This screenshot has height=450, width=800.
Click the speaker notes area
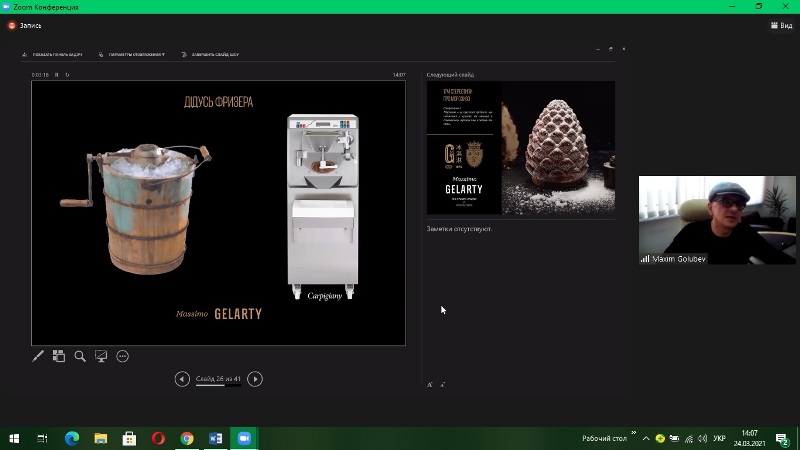[520, 301]
